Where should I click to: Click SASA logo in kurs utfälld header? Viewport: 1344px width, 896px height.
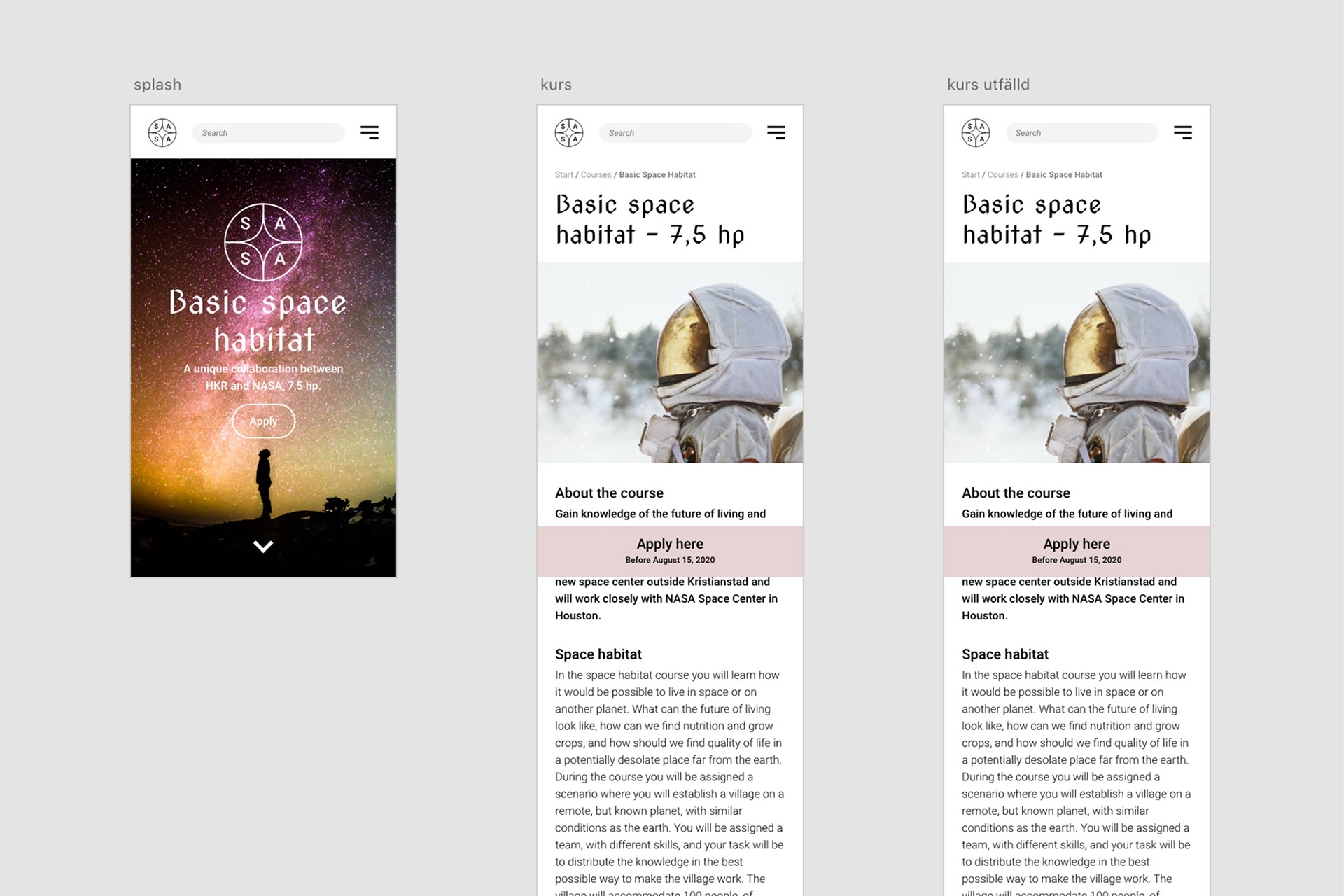click(975, 132)
